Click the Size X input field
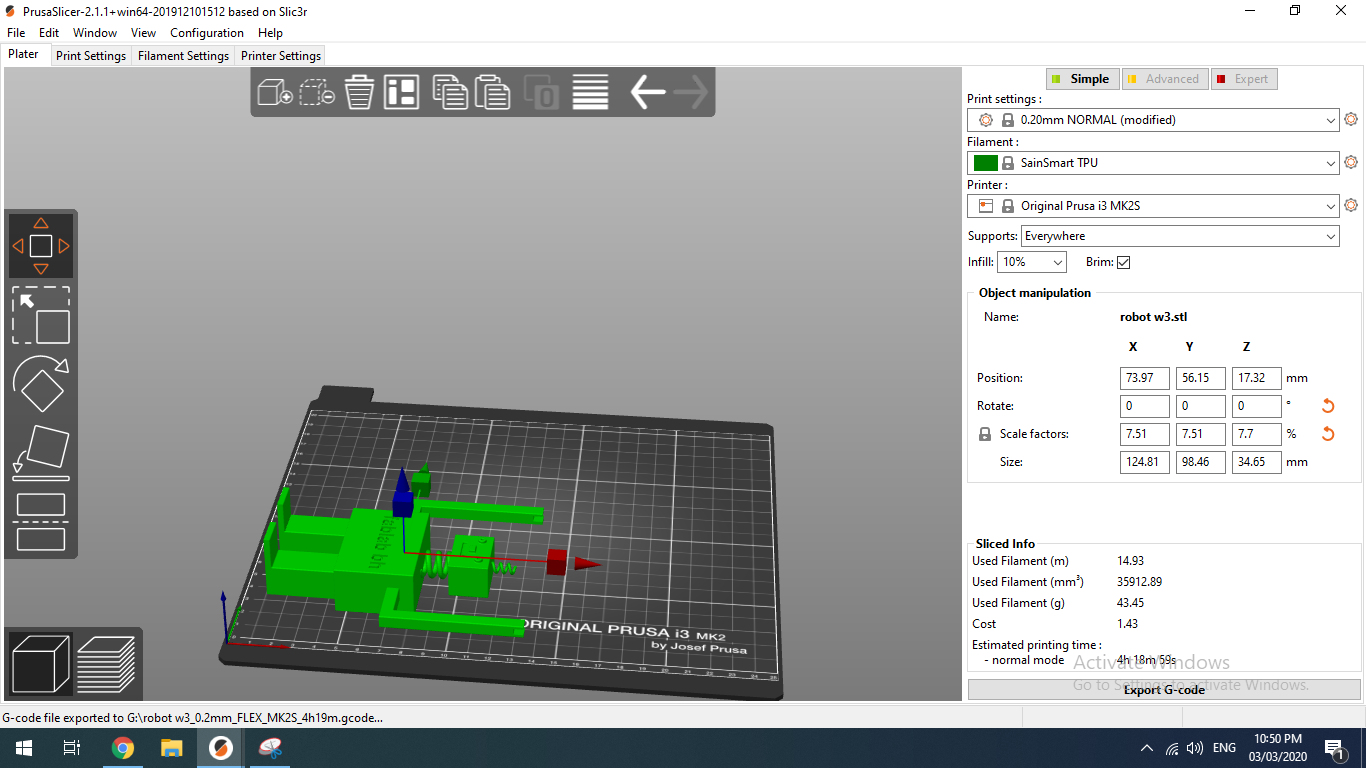The height and width of the screenshot is (768, 1366). (x=1145, y=462)
